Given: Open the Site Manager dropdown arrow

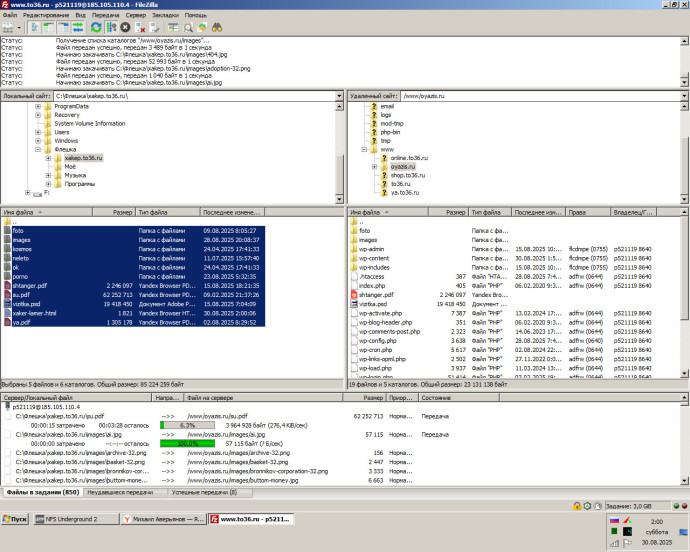Looking at the screenshot, I should (19, 28).
